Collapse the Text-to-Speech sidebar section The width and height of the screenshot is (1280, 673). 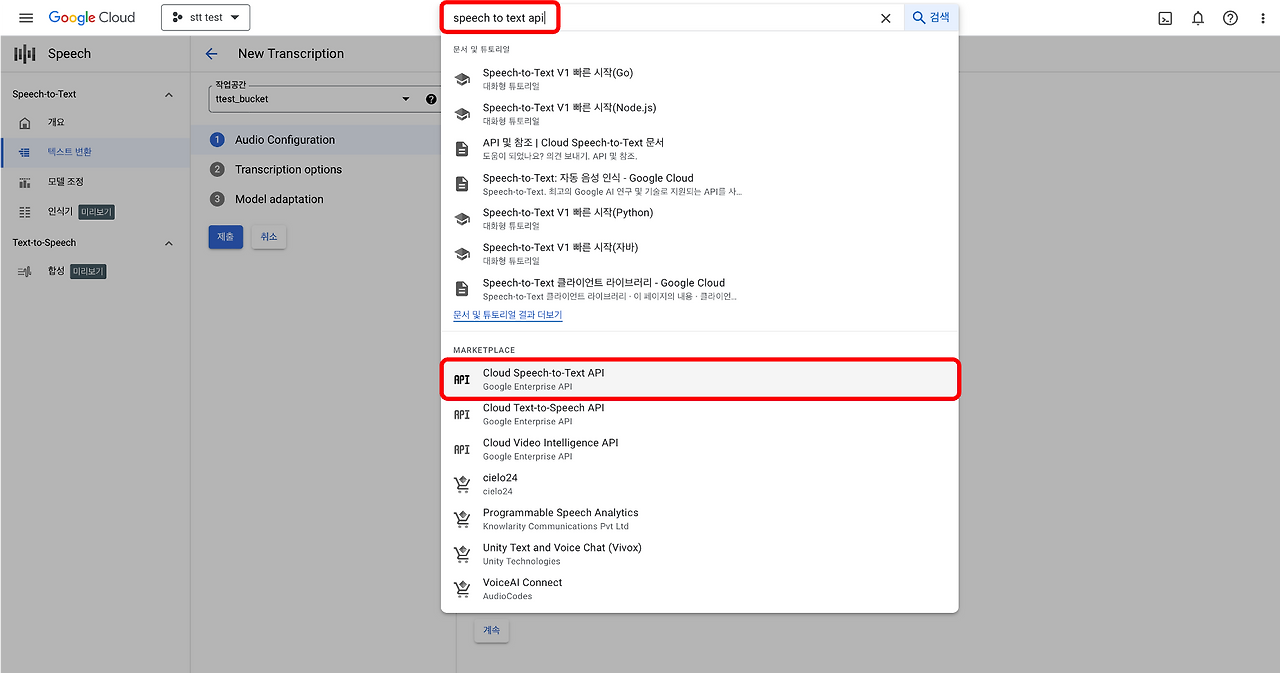coord(168,243)
